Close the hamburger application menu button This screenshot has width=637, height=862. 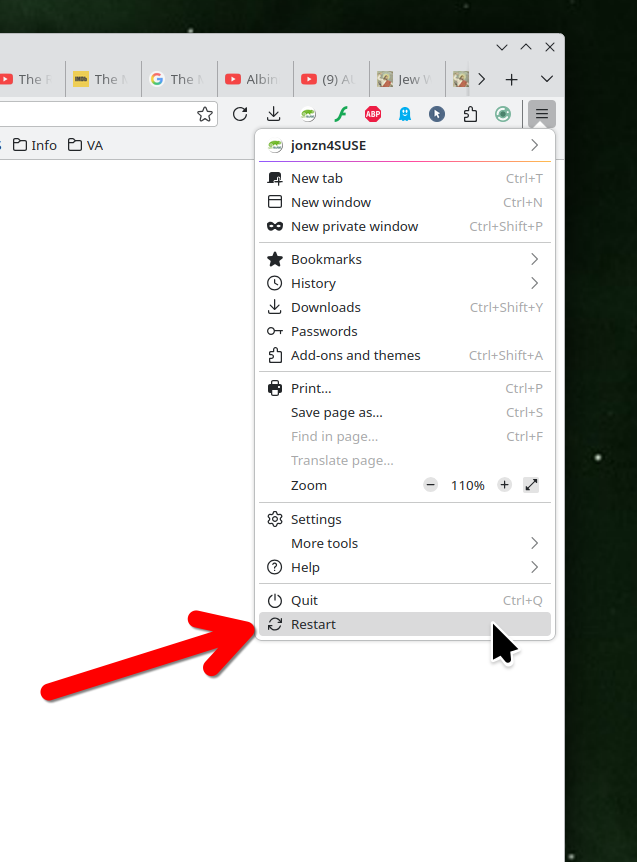click(x=542, y=114)
